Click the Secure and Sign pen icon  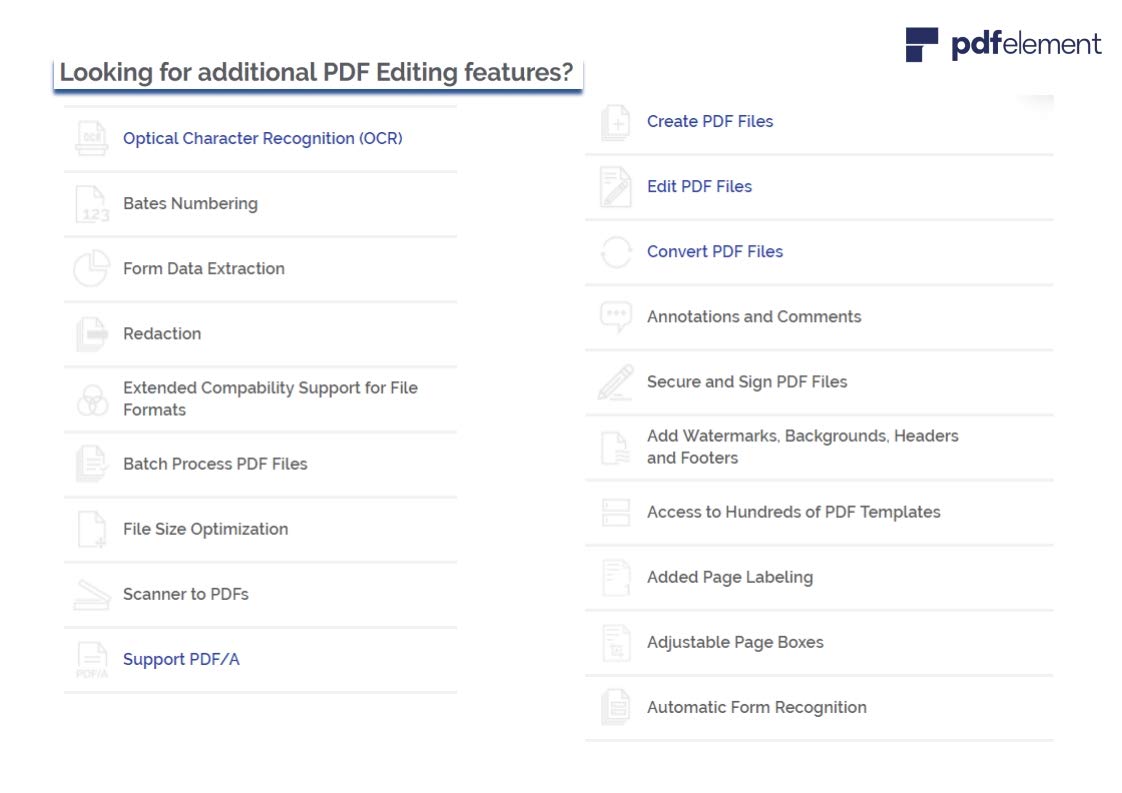coord(616,382)
